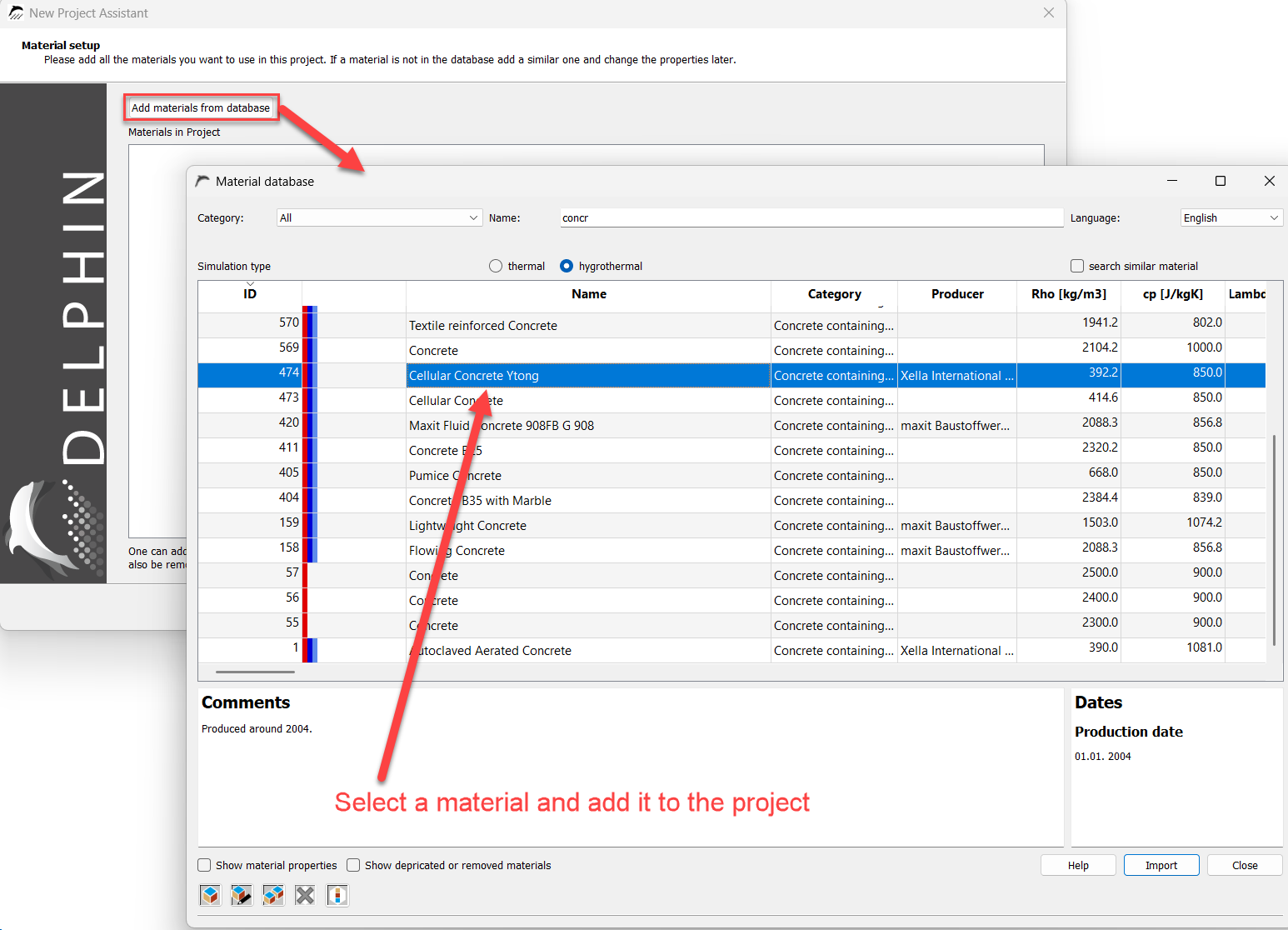Maximize the Material database window

[1221, 181]
